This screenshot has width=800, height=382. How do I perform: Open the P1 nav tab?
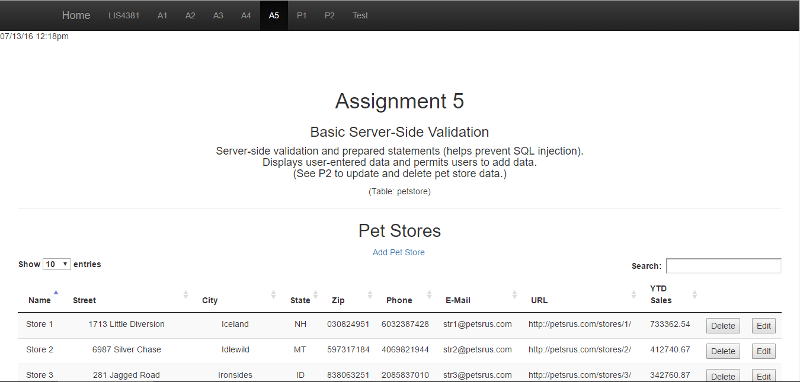coord(302,15)
